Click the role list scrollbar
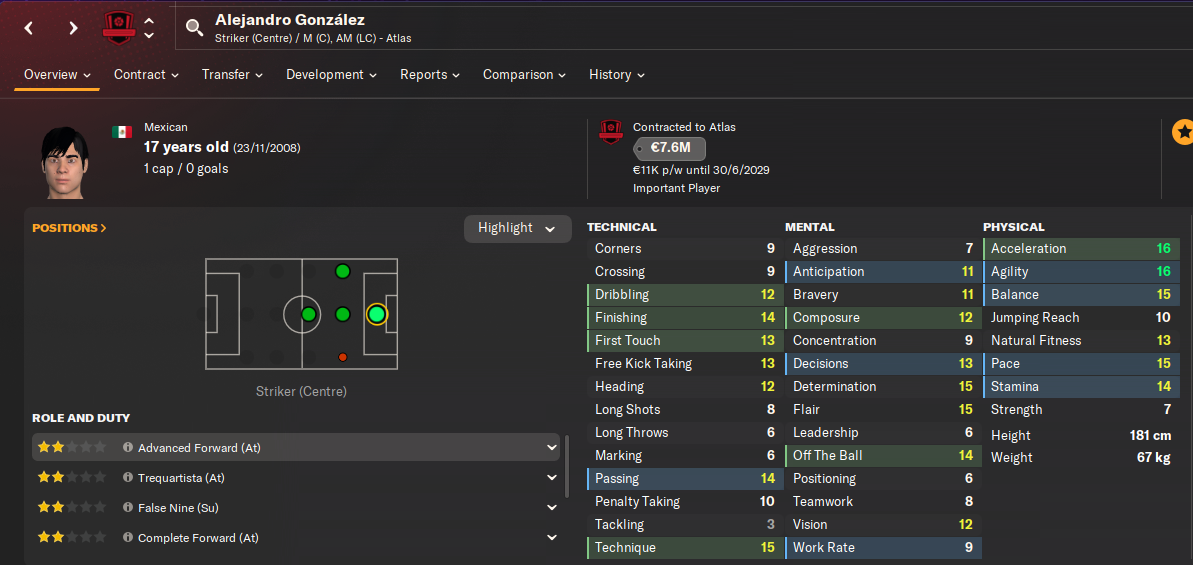Viewport: 1193px width, 565px height. pos(566,466)
